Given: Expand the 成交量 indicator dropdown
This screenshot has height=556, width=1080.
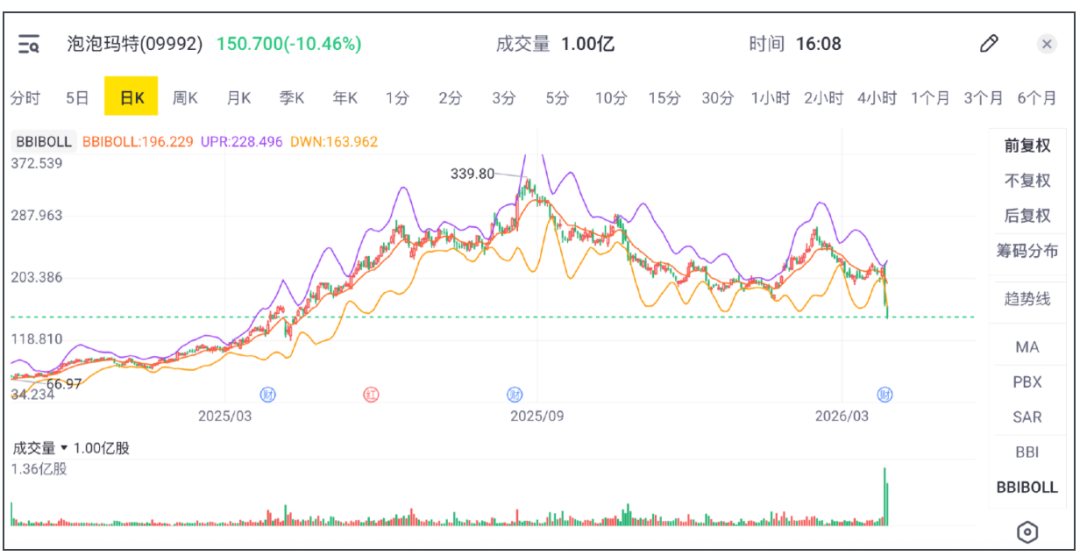Looking at the screenshot, I should point(64,448).
